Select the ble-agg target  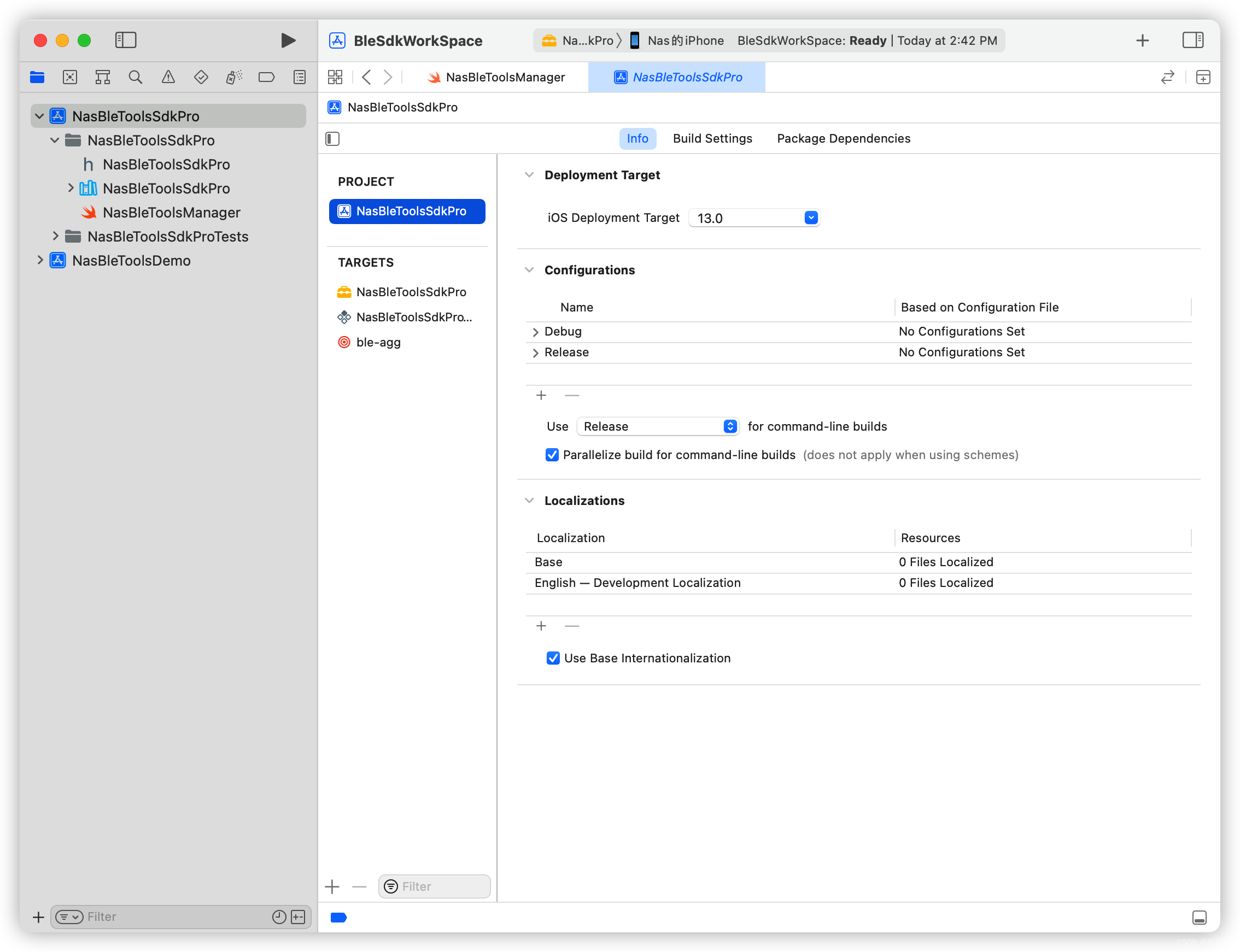[x=378, y=342]
